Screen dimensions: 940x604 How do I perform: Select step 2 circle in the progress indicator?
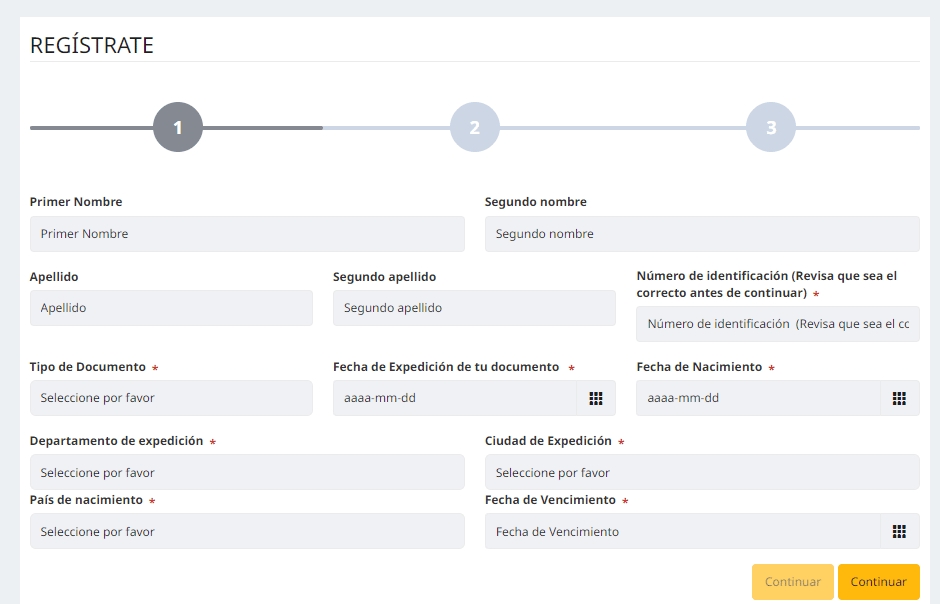click(x=475, y=127)
